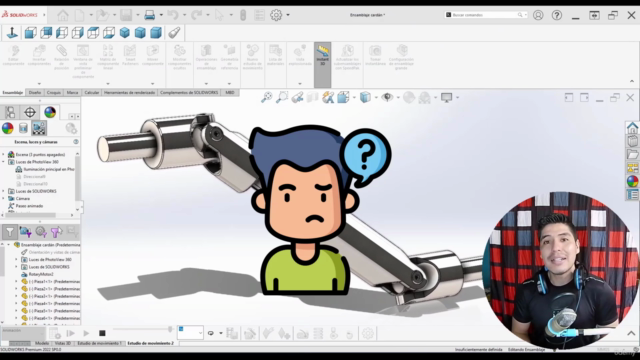Click the normal-to view icon with the upward arrow
Viewport: 640px width, 360px height.
(x=12, y=33)
